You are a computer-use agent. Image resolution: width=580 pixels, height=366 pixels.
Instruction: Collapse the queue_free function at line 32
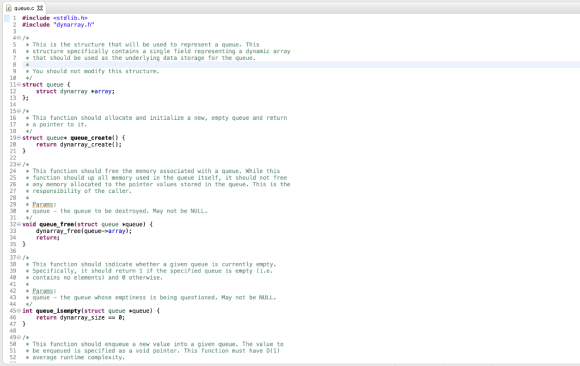[x=19, y=224]
